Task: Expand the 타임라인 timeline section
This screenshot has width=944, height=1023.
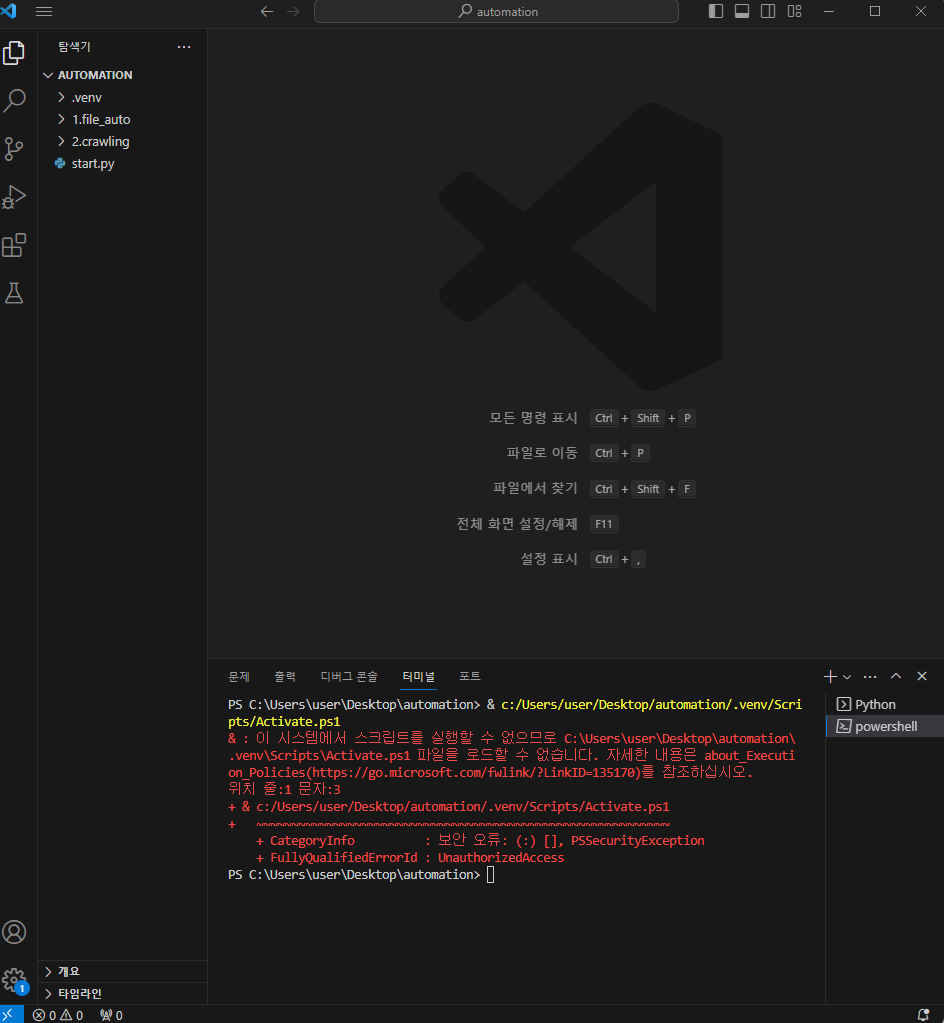Action: (123, 994)
